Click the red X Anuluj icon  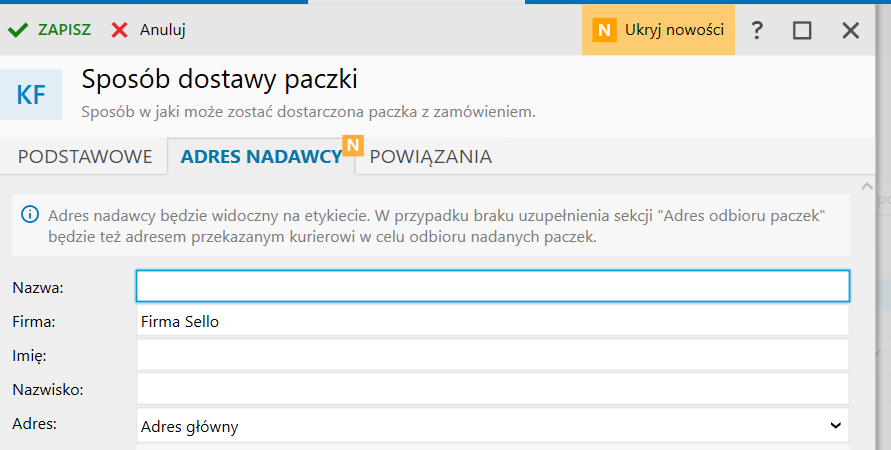click(x=120, y=30)
